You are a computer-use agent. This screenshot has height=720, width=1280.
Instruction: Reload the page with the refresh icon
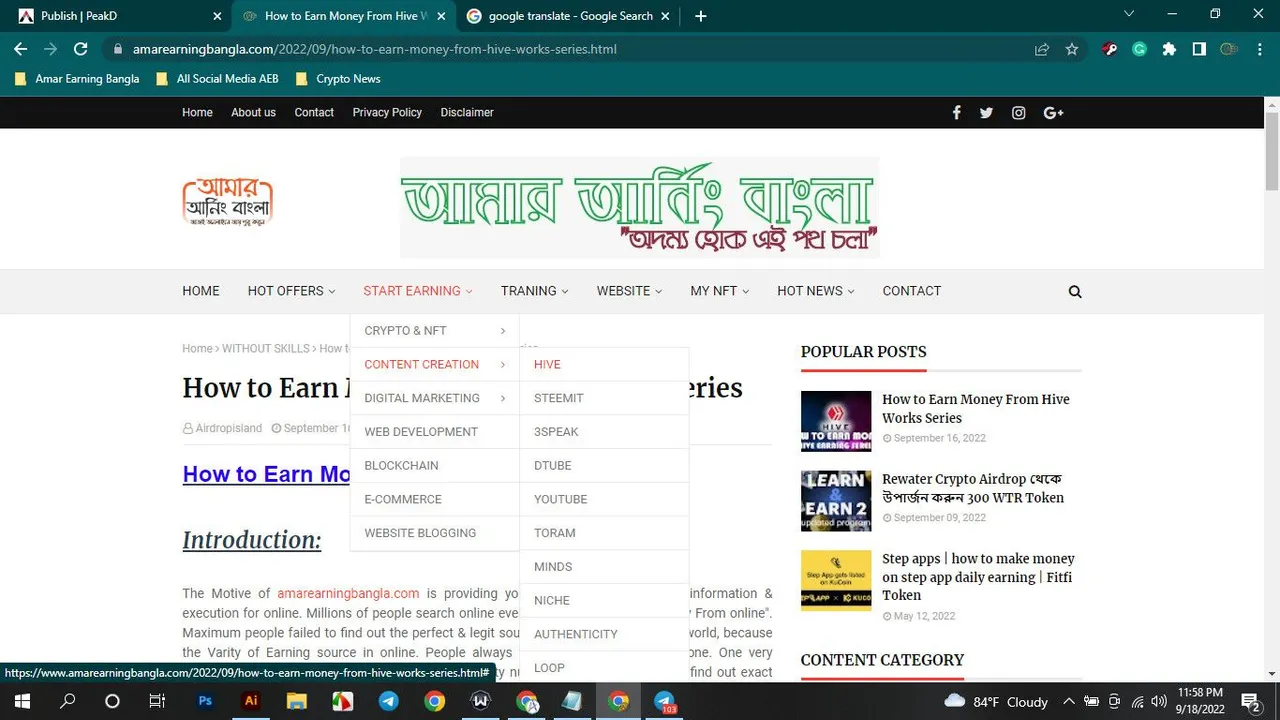coord(81,49)
